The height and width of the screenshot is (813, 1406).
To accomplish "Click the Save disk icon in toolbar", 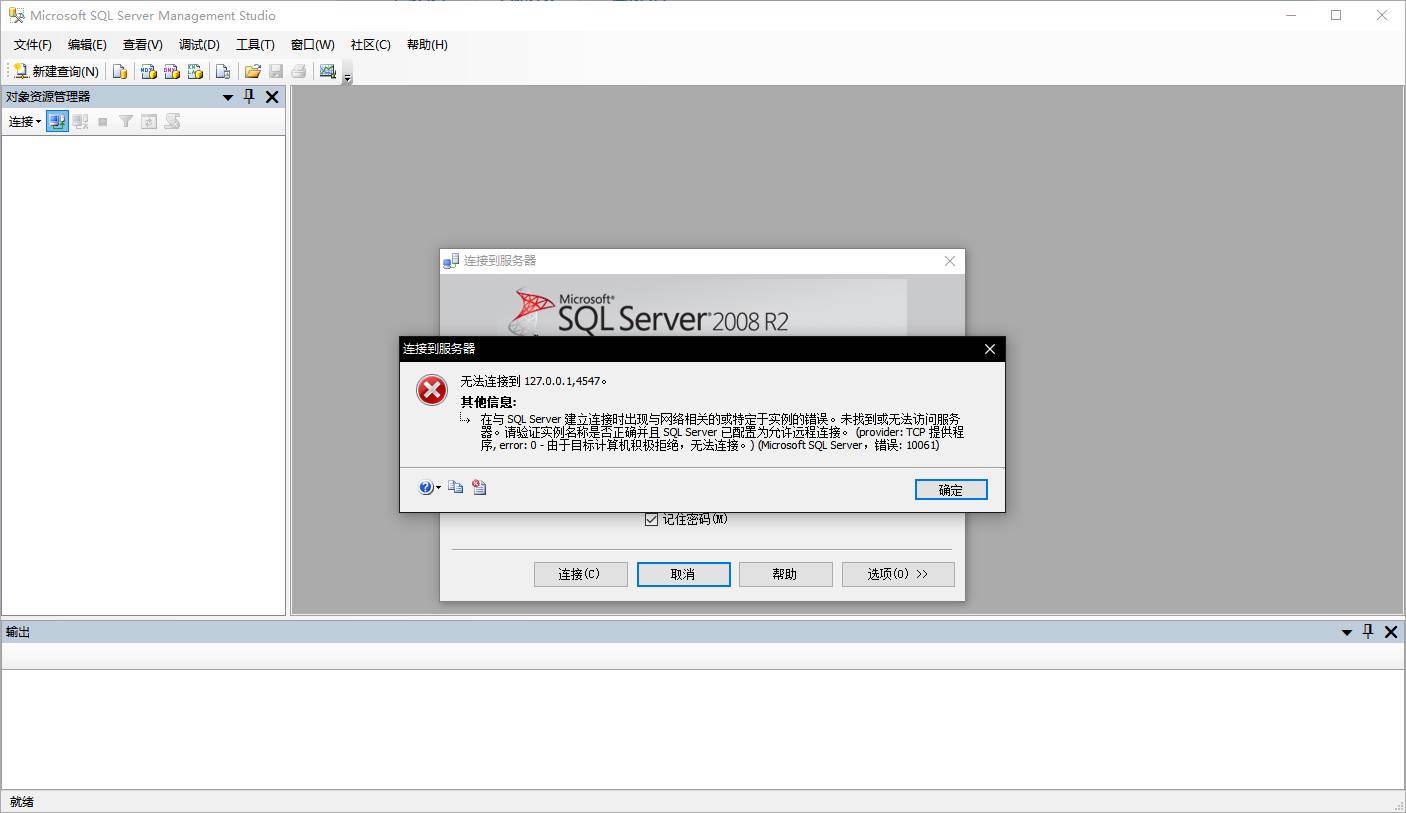I will click(x=276, y=71).
